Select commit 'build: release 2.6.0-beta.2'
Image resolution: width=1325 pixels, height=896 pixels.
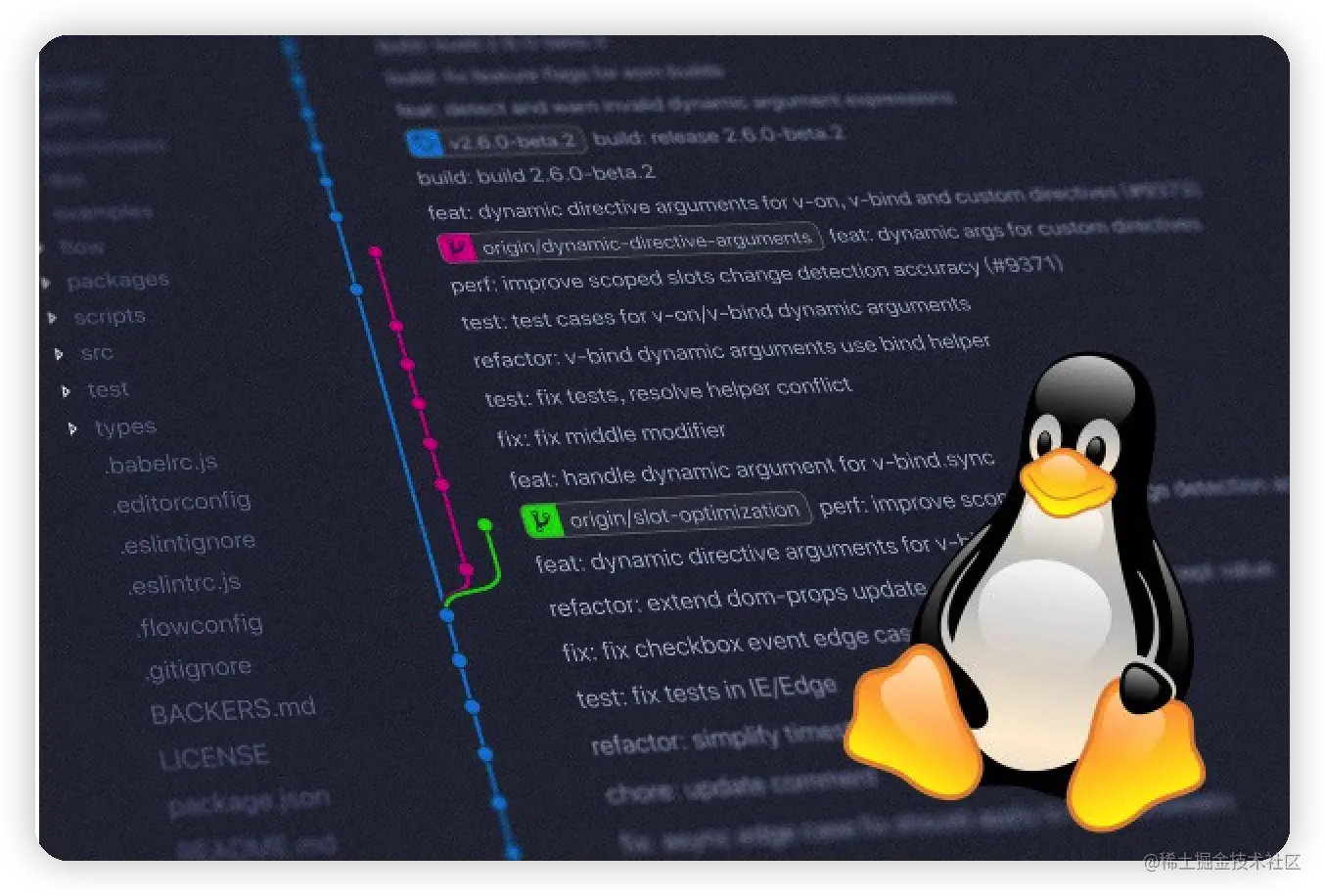(719, 135)
